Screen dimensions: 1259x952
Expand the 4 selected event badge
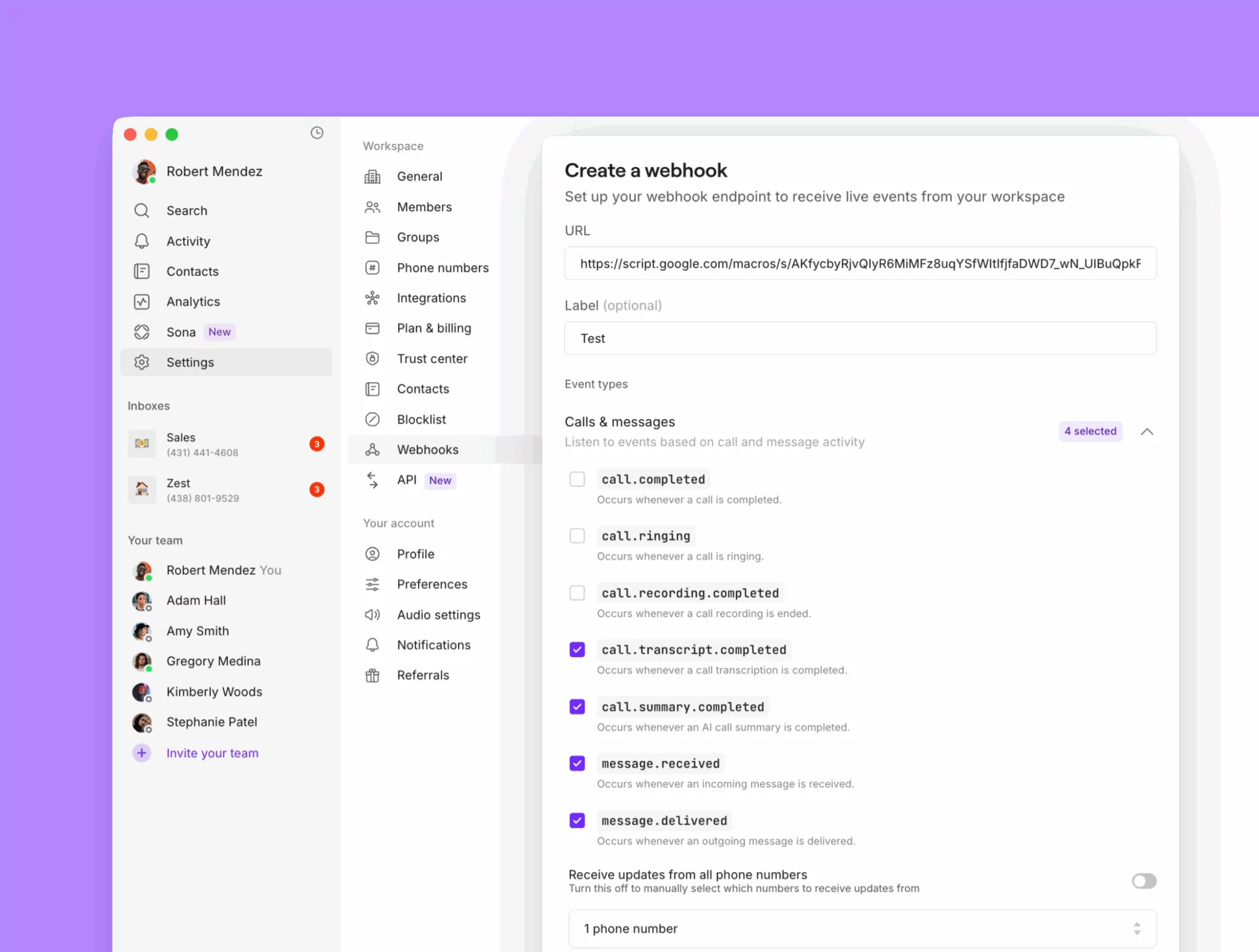(1089, 431)
